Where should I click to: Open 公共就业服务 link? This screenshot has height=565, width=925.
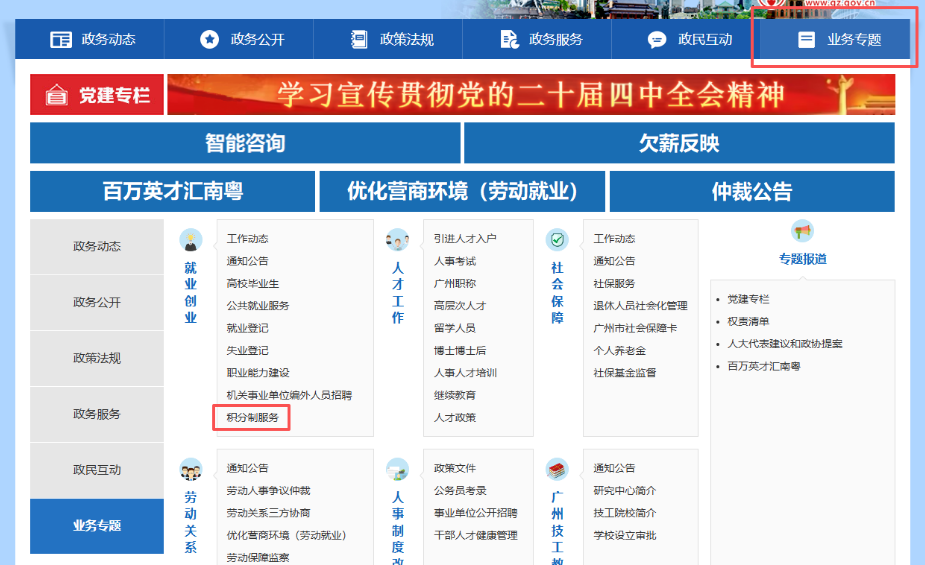[258, 306]
